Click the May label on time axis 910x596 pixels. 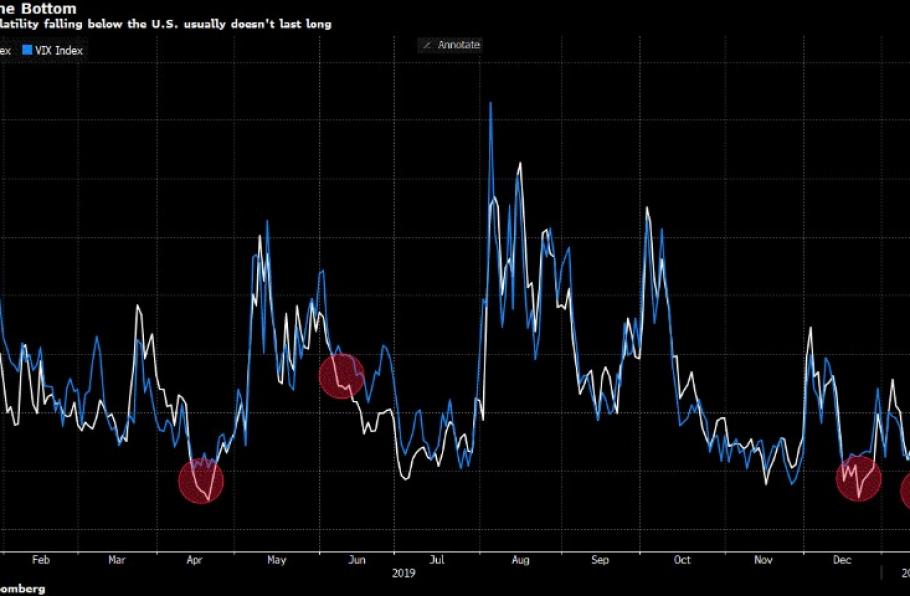[277, 561]
